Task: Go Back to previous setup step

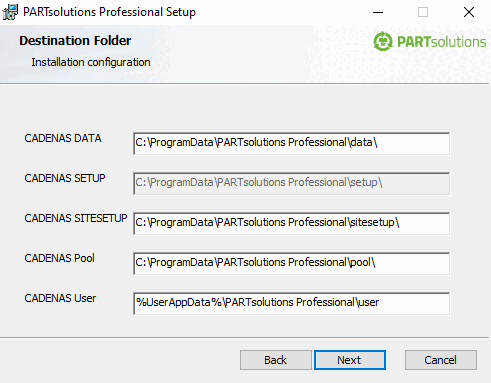Action: coord(276,360)
